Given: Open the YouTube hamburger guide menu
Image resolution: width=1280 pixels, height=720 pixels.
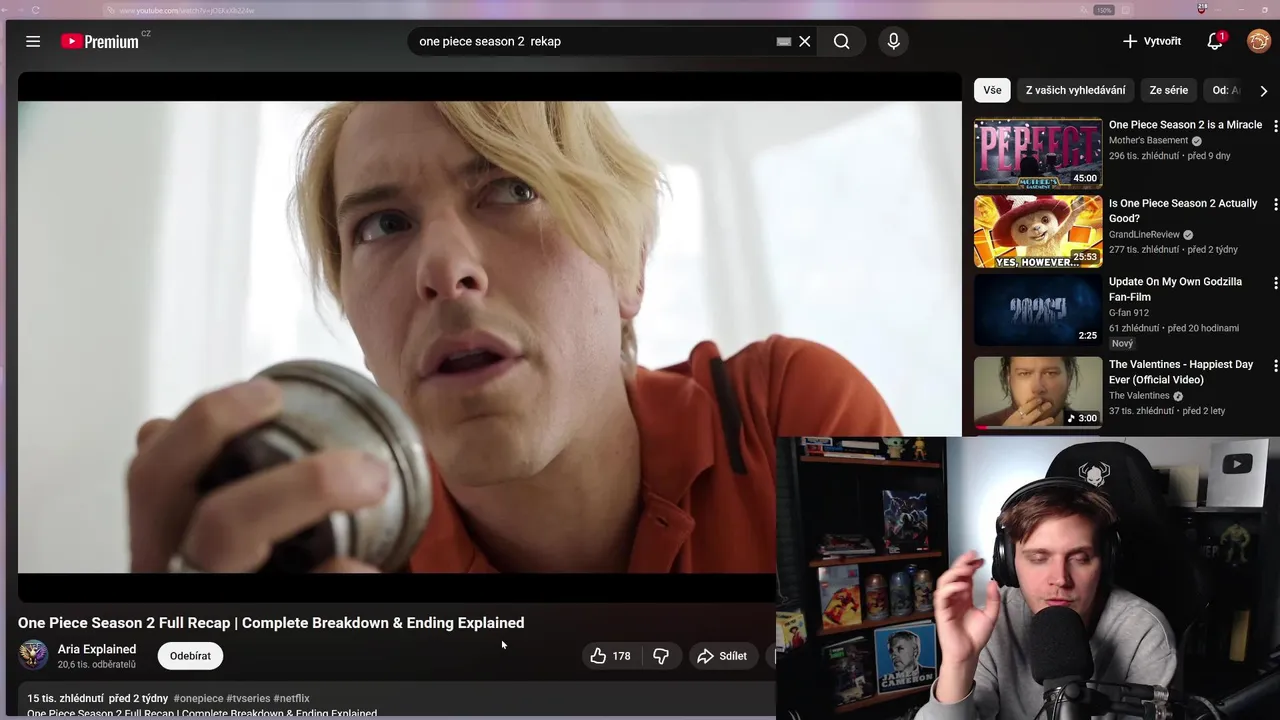Looking at the screenshot, I should pos(33,41).
